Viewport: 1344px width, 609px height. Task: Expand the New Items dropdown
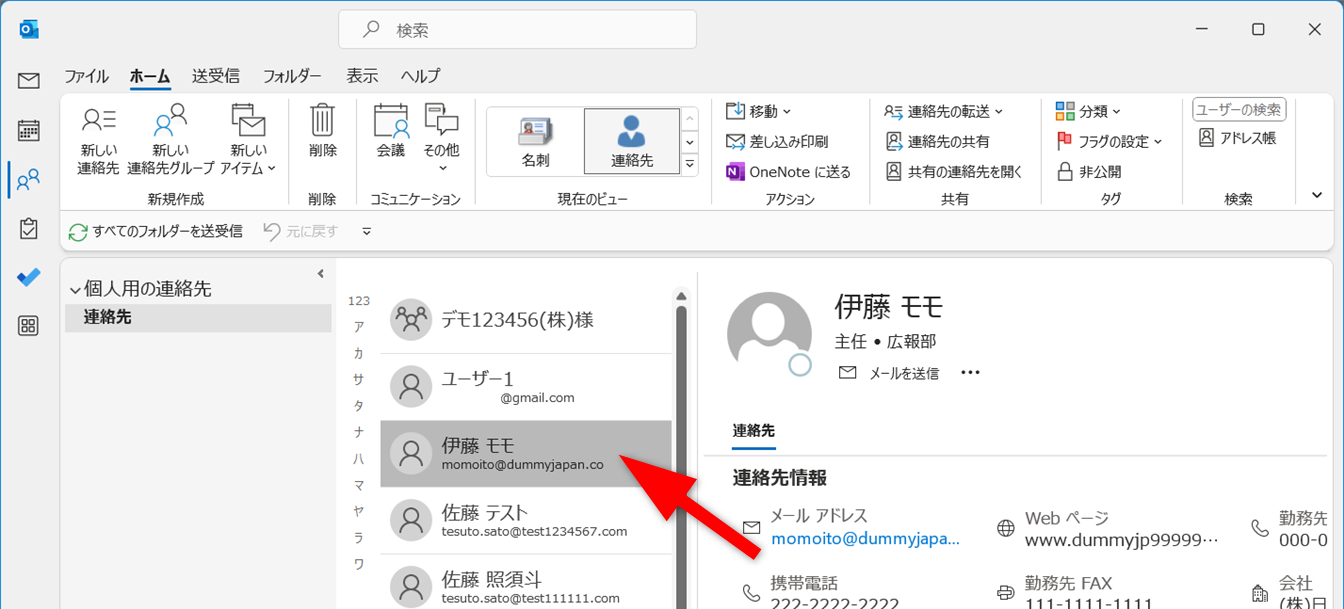(248, 140)
